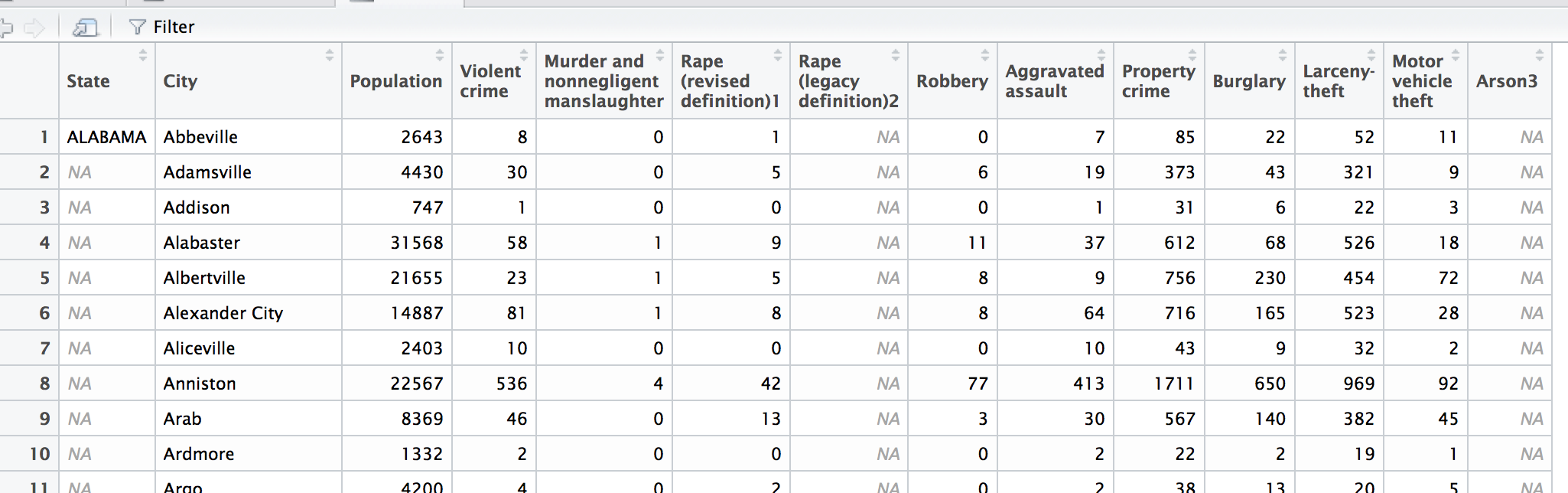Show data viewer in new window
The image size is (1568, 493).
[85, 28]
